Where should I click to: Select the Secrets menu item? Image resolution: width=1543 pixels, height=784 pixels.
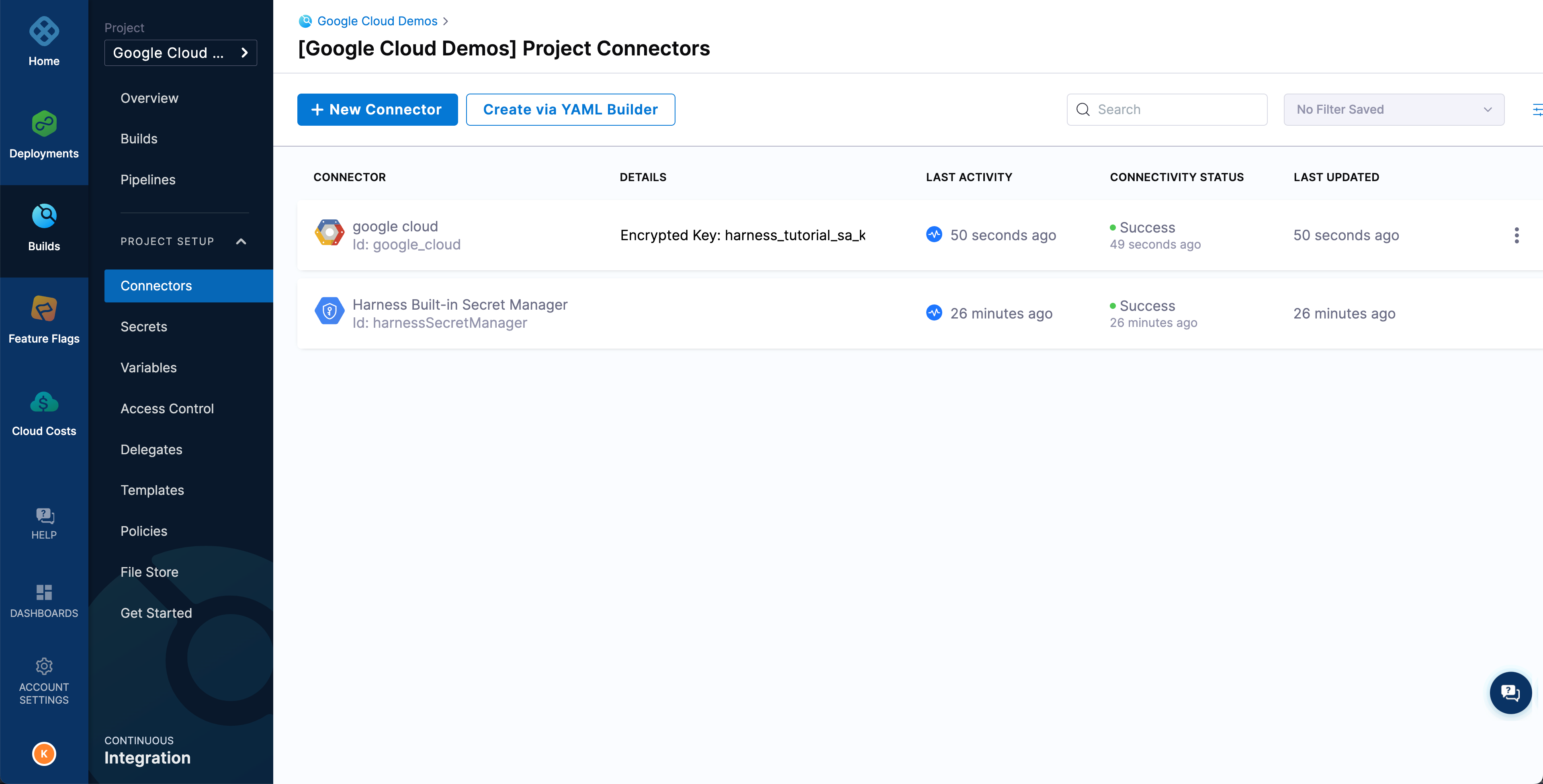[143, 326]
